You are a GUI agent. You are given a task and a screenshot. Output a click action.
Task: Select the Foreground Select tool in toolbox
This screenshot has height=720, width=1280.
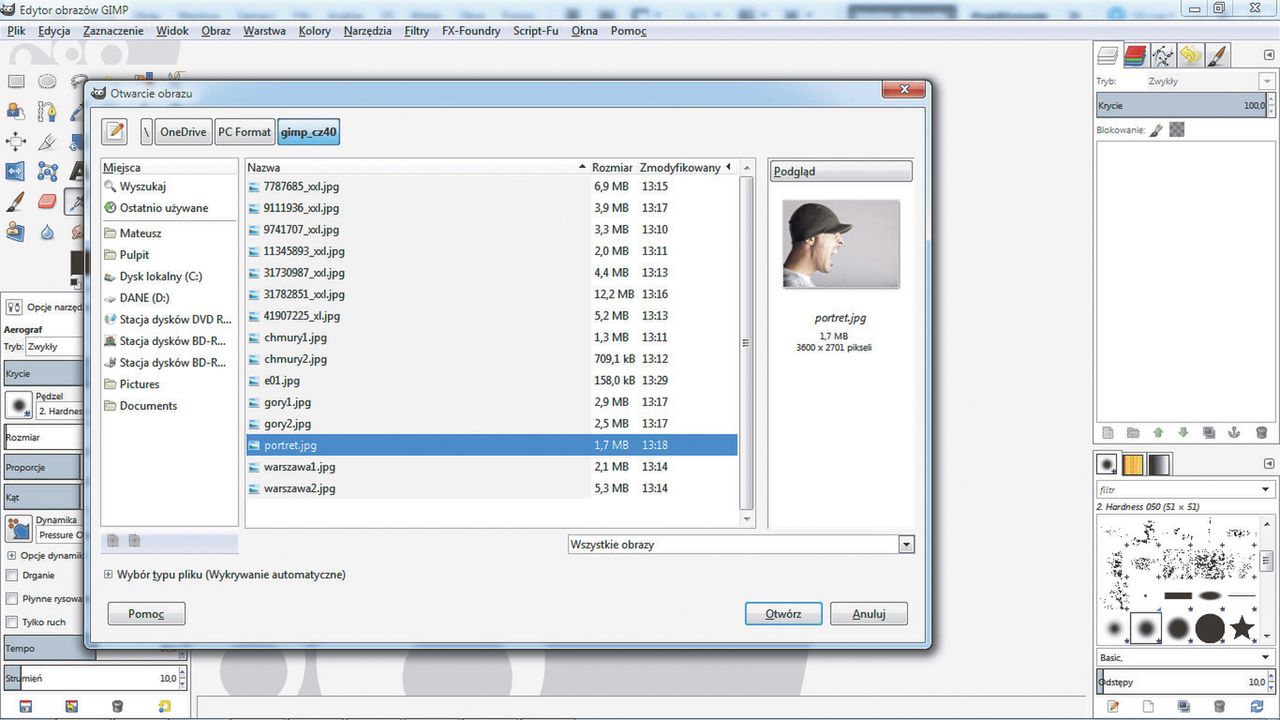(16, 112)
